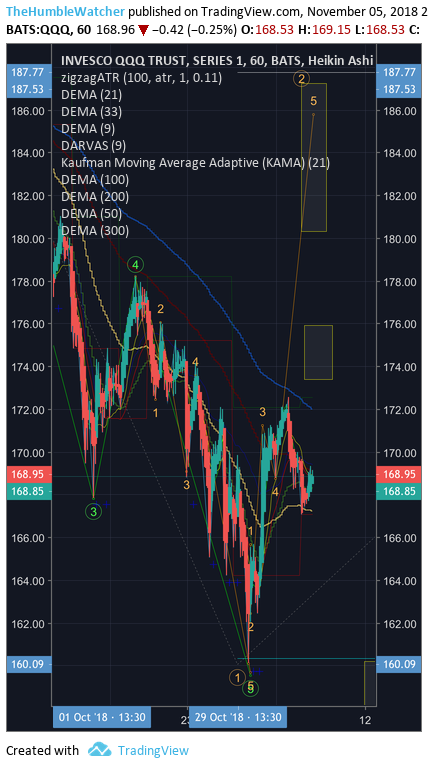
Task: Click the high value H:169.15
Action: click(x=324, y=30)
